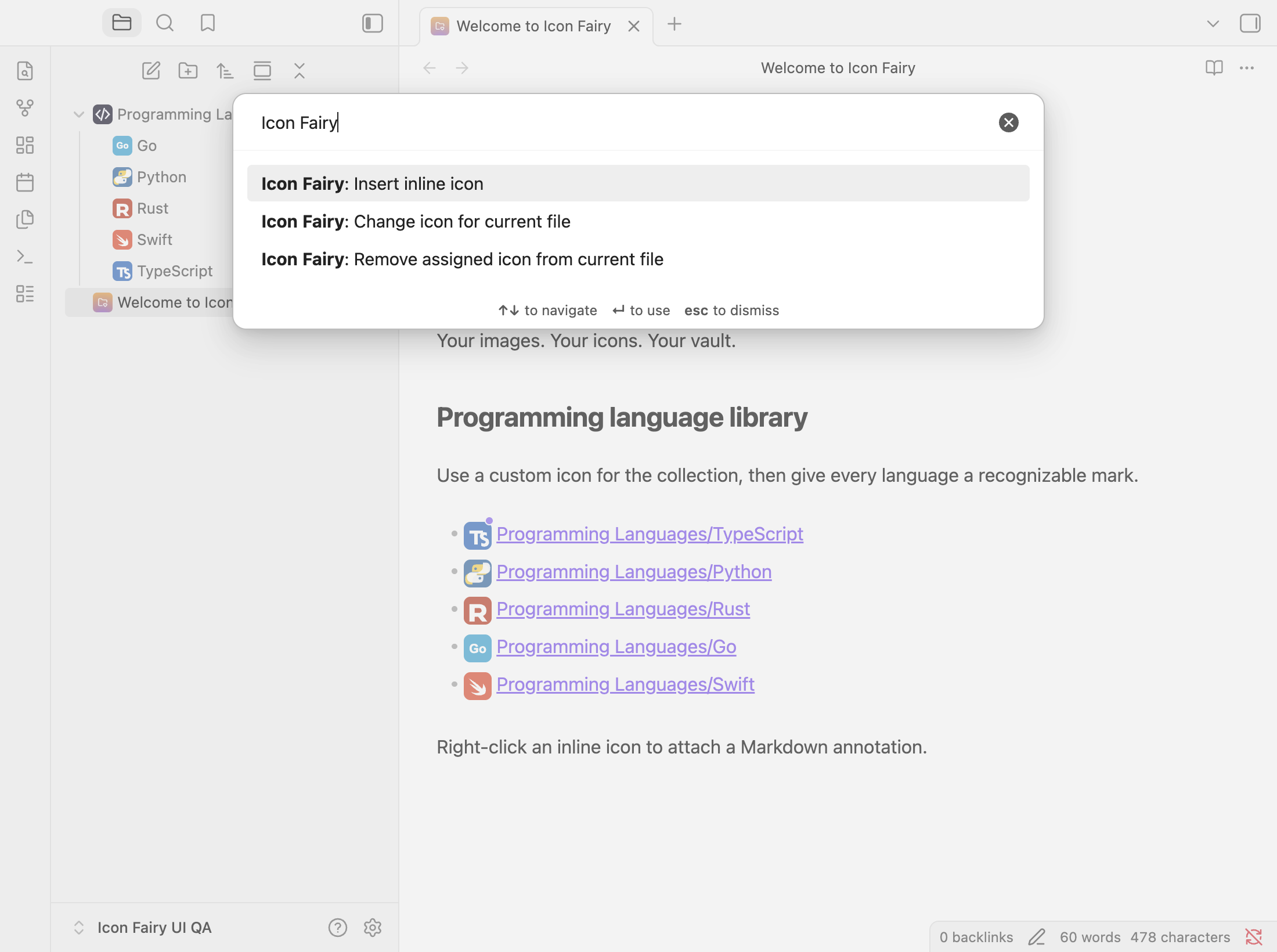Follow the Programming Languages/Rust link
The width and height of the screenshot is (1277, 952).
pos(623,609)
